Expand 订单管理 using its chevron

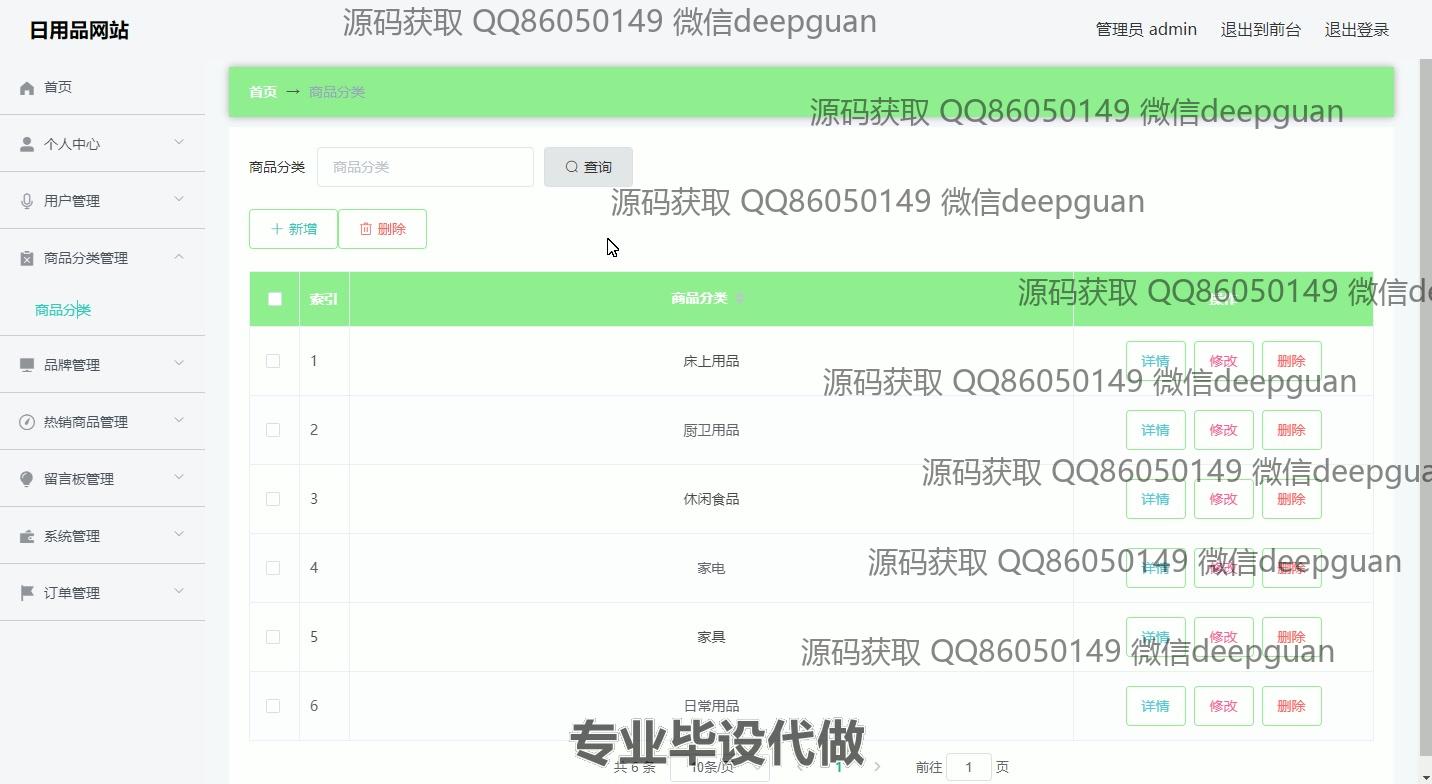point(179,592)
